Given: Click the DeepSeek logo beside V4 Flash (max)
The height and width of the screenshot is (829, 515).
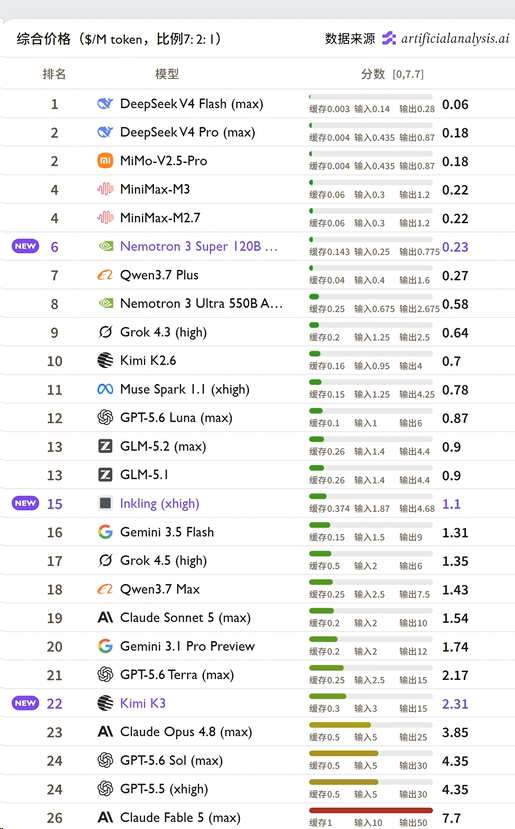Looking at the screenshot, I should pos(105,104).
